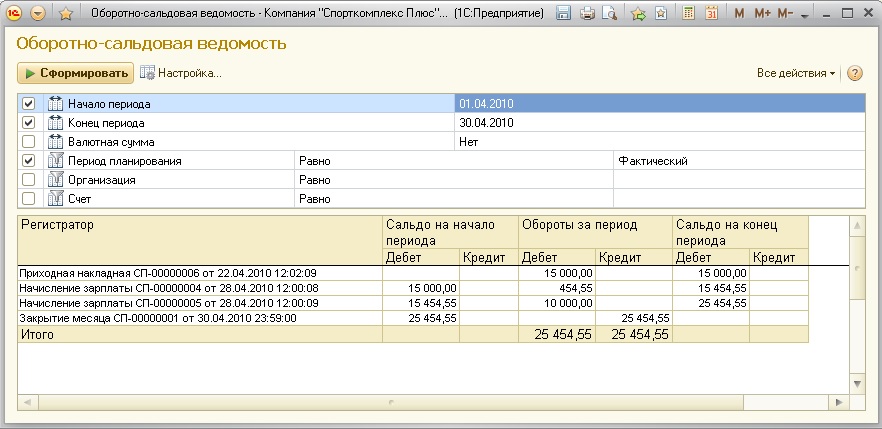Click the Сальдо на конец периода header

[740, 232]
